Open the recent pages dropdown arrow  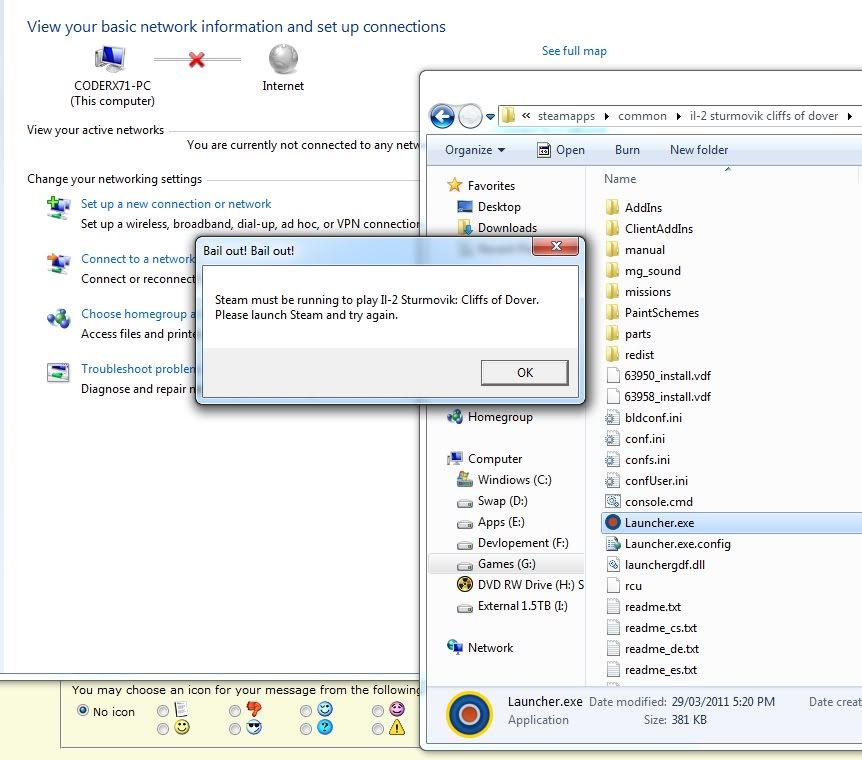pos(490,116)
